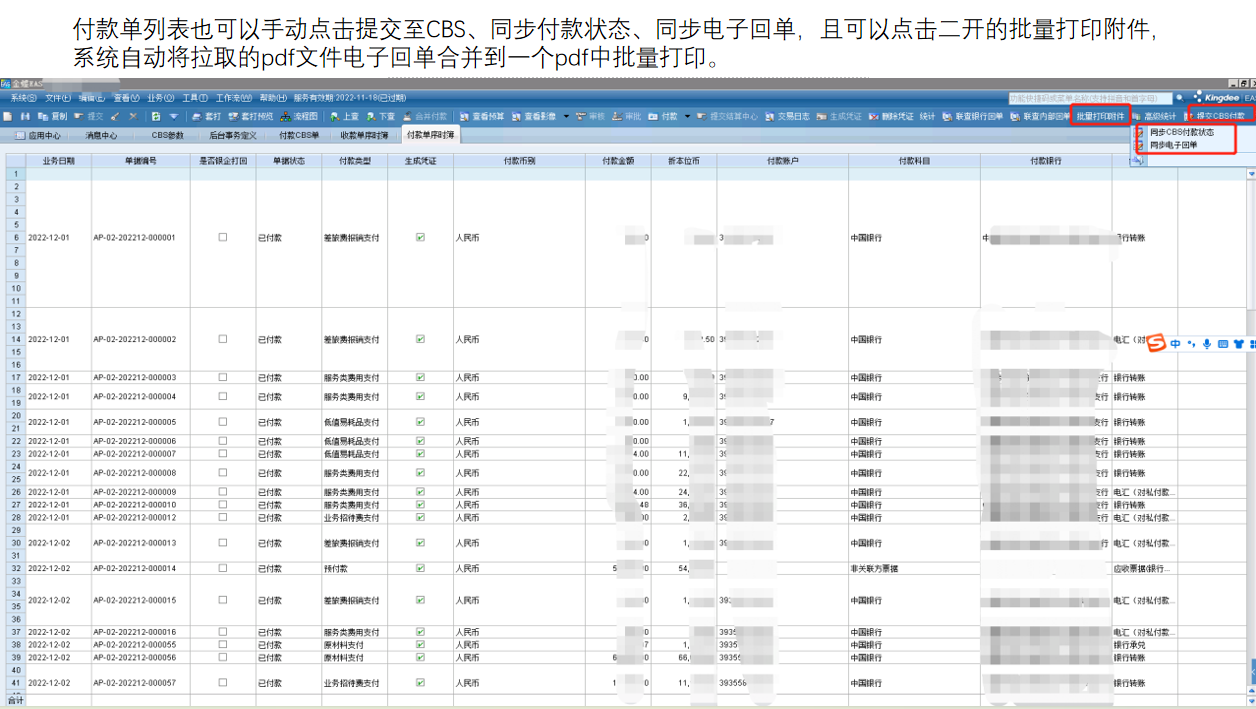Screen dimensions: 1256x709
Task: Click 下查 trace-down button
Action: point(381,116)
